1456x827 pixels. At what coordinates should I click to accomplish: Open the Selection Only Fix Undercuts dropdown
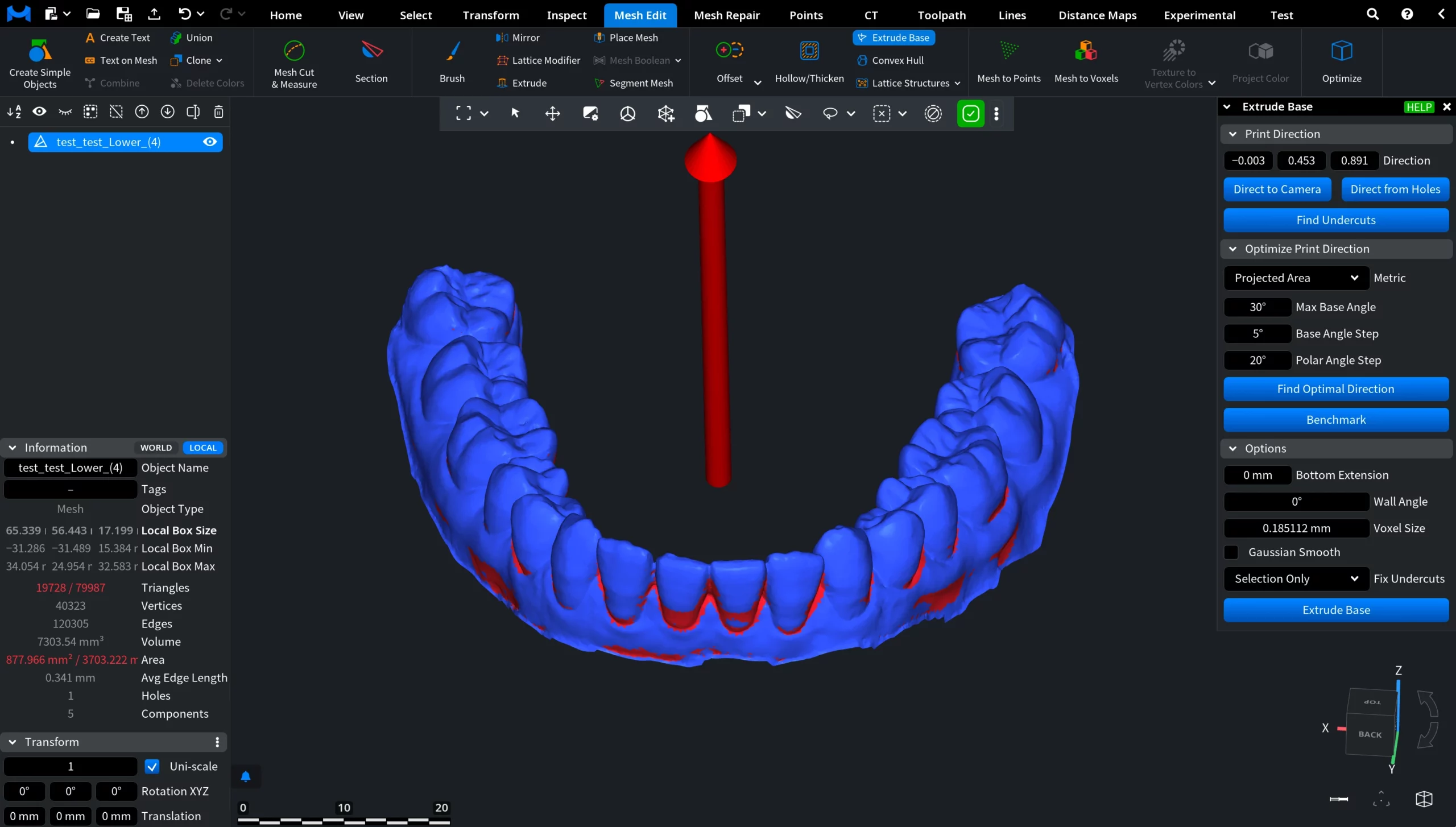1296,579
